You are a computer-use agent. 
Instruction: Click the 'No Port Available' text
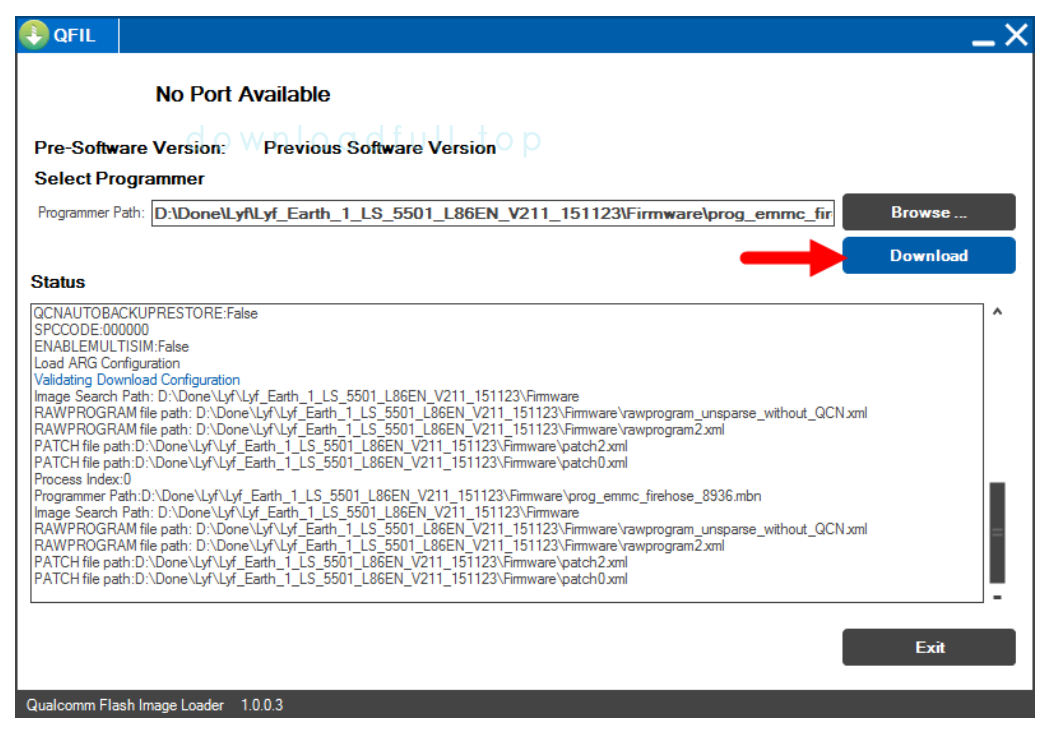(x=243, y=94)
